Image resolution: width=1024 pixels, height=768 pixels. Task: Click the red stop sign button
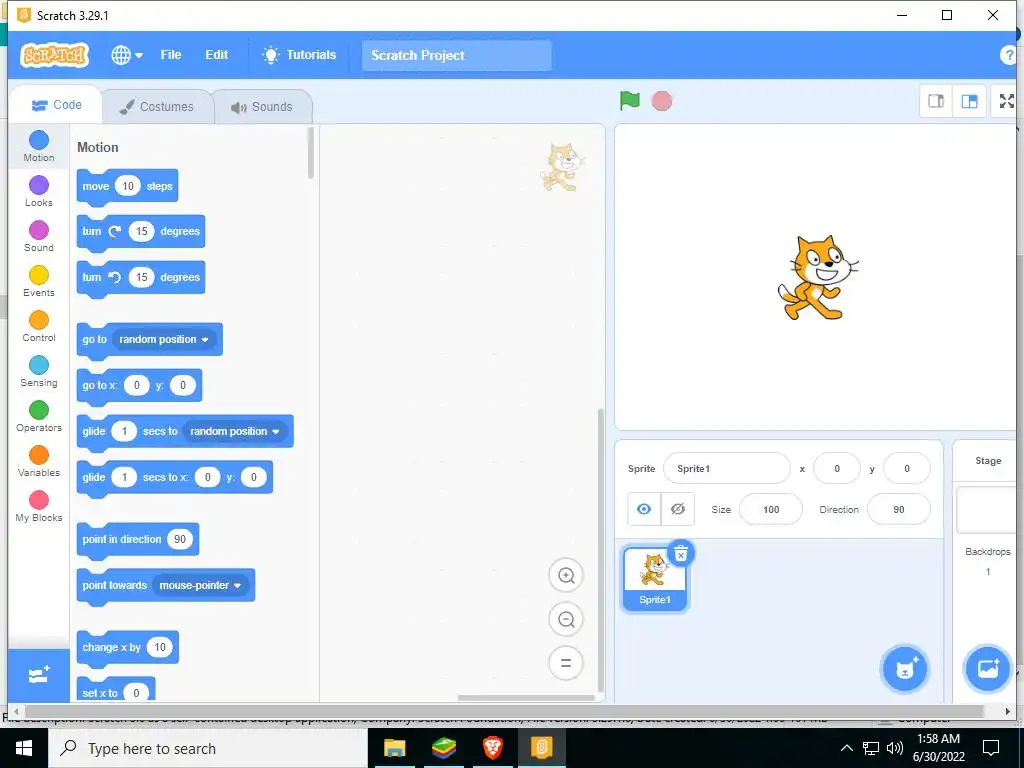(x=662, y=101)
